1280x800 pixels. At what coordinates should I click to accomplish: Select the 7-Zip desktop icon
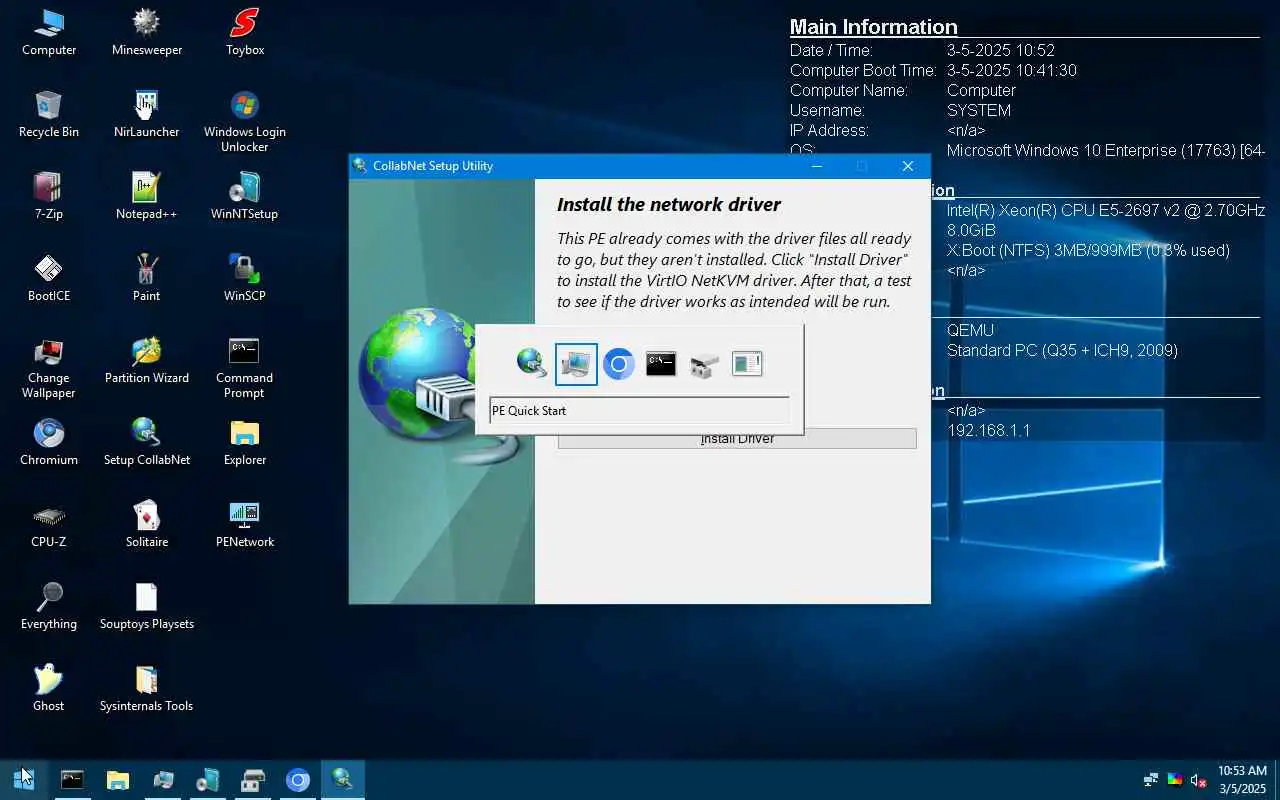48,196
